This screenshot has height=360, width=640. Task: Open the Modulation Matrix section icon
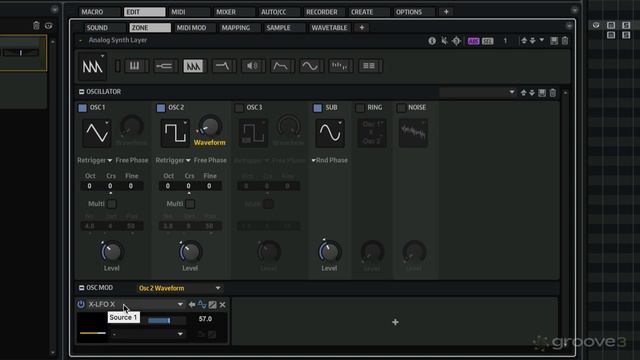pos(369,66)
